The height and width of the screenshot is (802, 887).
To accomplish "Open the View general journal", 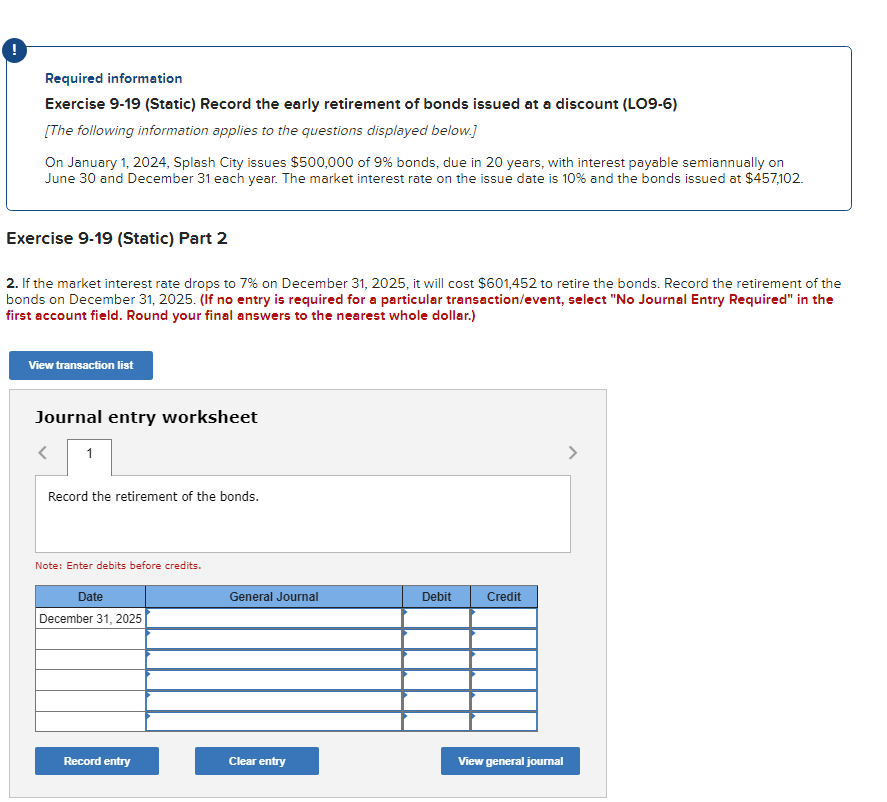I will [510, 761].
